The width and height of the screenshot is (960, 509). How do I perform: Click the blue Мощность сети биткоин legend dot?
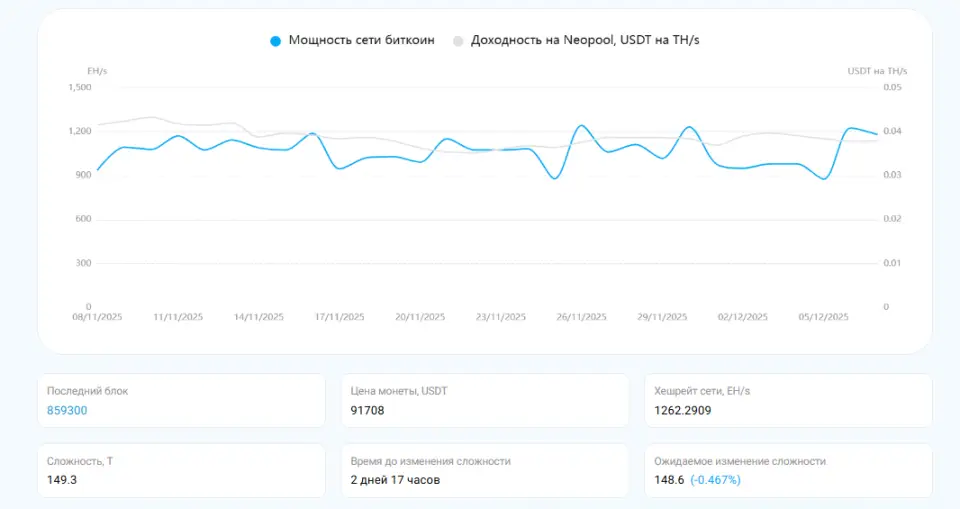click(276, 41)
